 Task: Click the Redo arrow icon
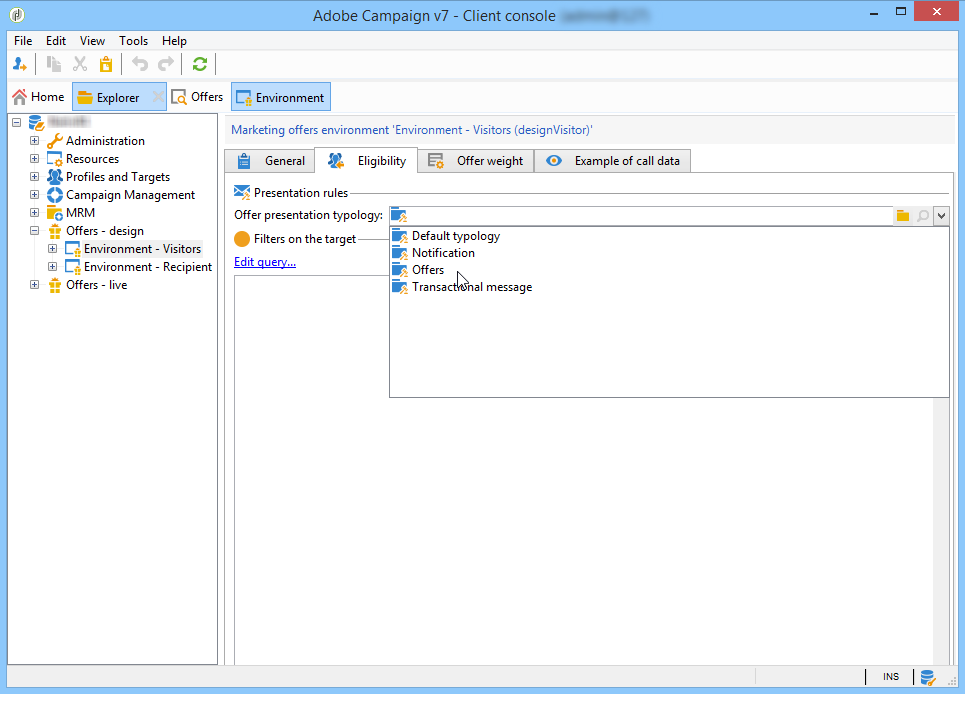tap(166, 64)
